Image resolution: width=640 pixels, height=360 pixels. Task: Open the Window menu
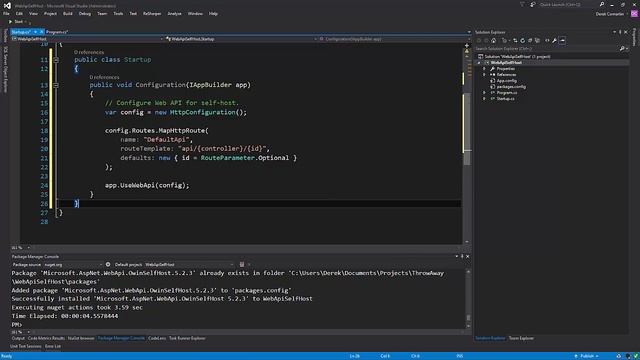pos(195,13)
